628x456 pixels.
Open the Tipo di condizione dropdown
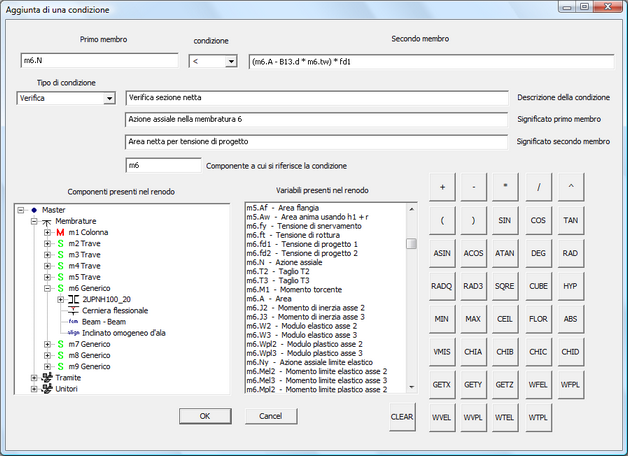tap(108, 99)
